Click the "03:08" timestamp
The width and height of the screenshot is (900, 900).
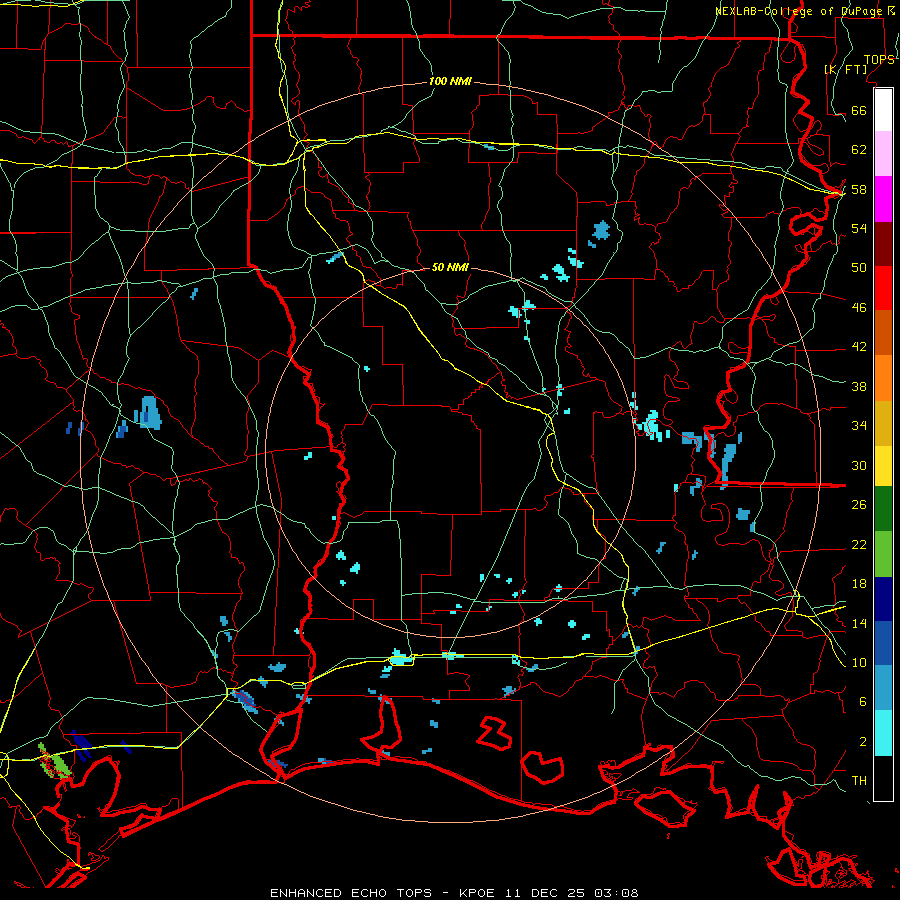(x=616, y=893)
